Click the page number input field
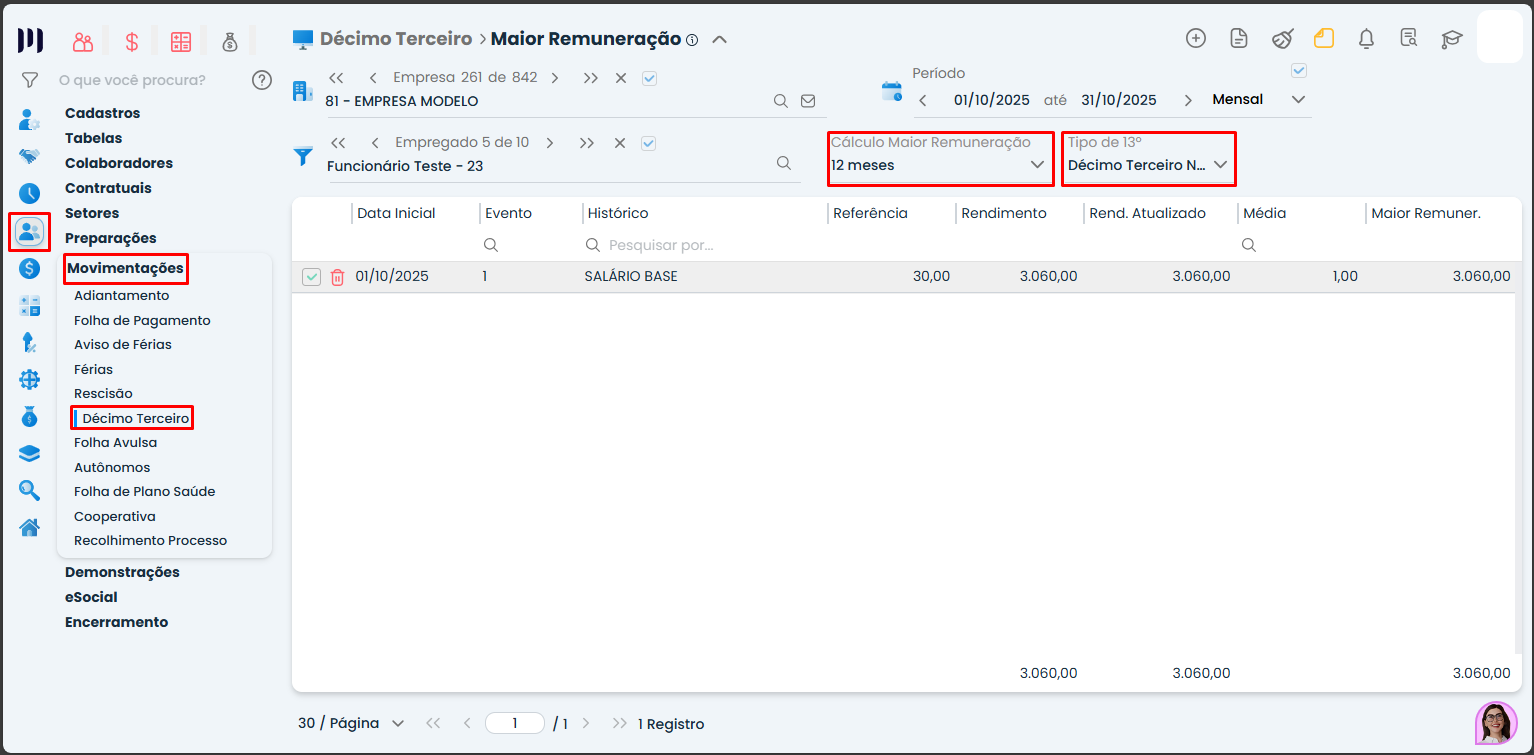 coord(515,723)
